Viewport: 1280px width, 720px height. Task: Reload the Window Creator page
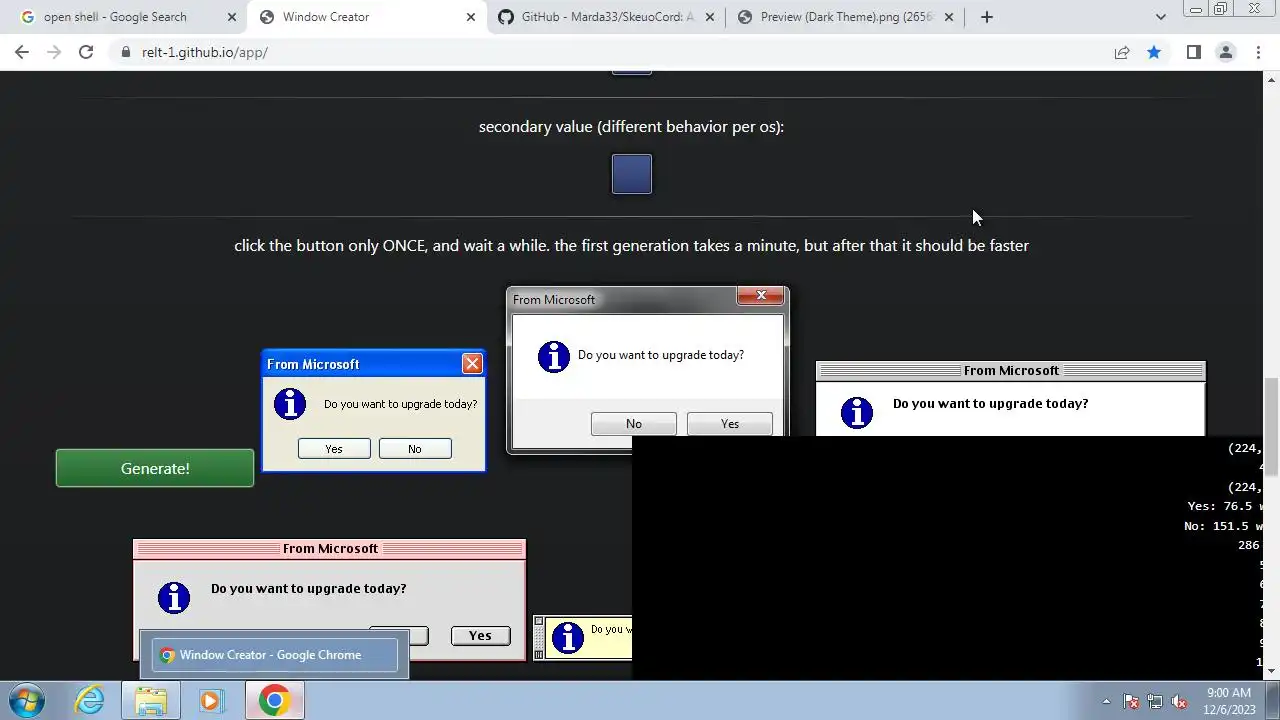coord(86,52)
